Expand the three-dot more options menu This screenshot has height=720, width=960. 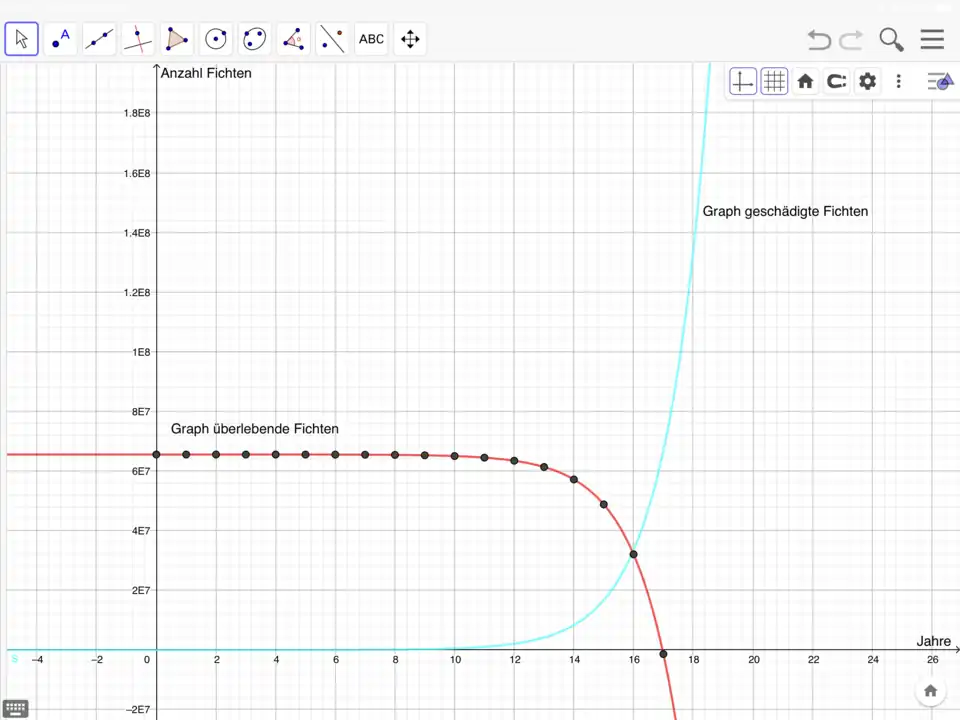click(x=899, y=82)
